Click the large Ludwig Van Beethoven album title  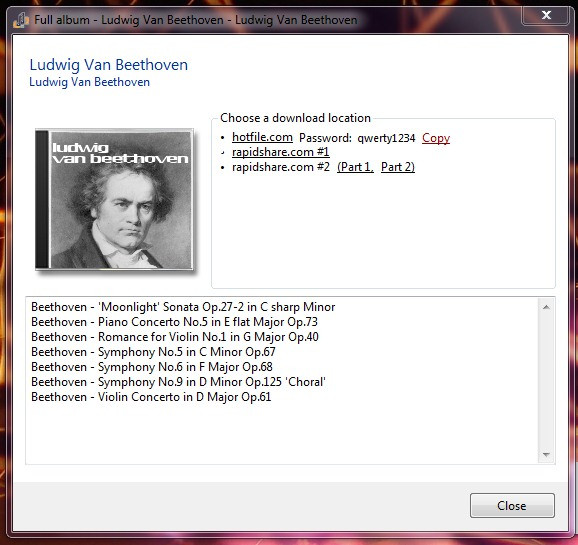coord(109,65)
